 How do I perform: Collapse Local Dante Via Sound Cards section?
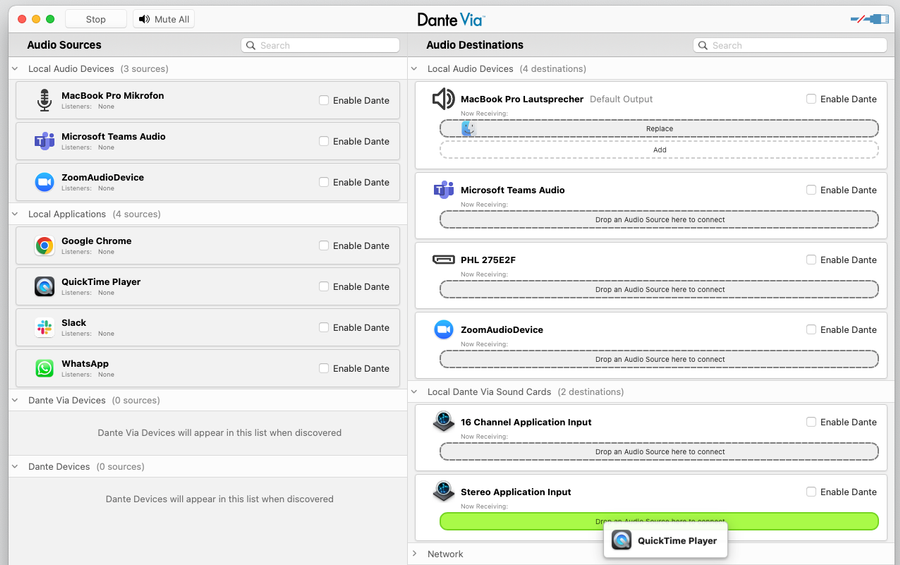(414, 392)
